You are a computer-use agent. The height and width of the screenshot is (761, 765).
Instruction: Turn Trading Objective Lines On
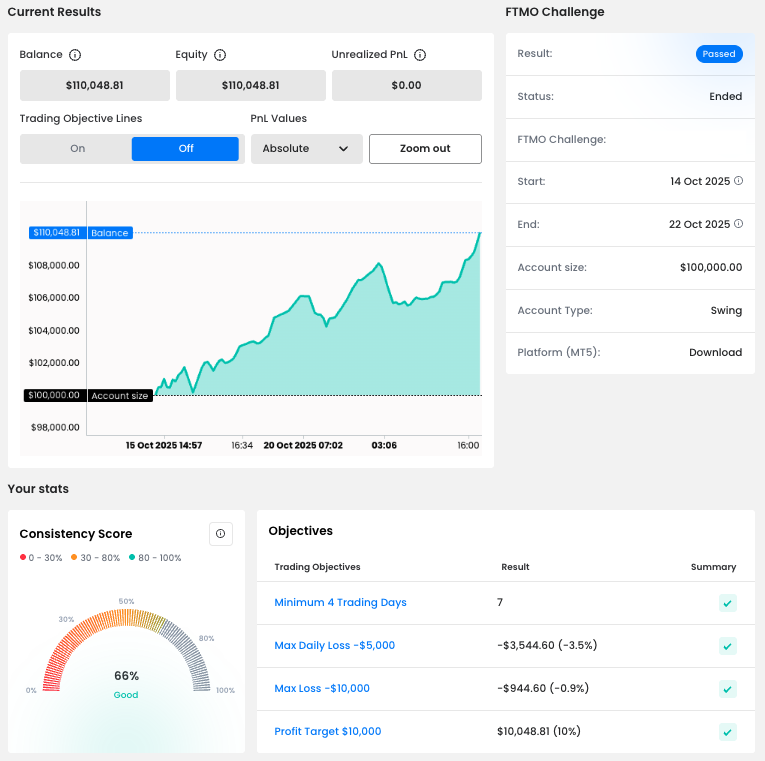(78, 149)
